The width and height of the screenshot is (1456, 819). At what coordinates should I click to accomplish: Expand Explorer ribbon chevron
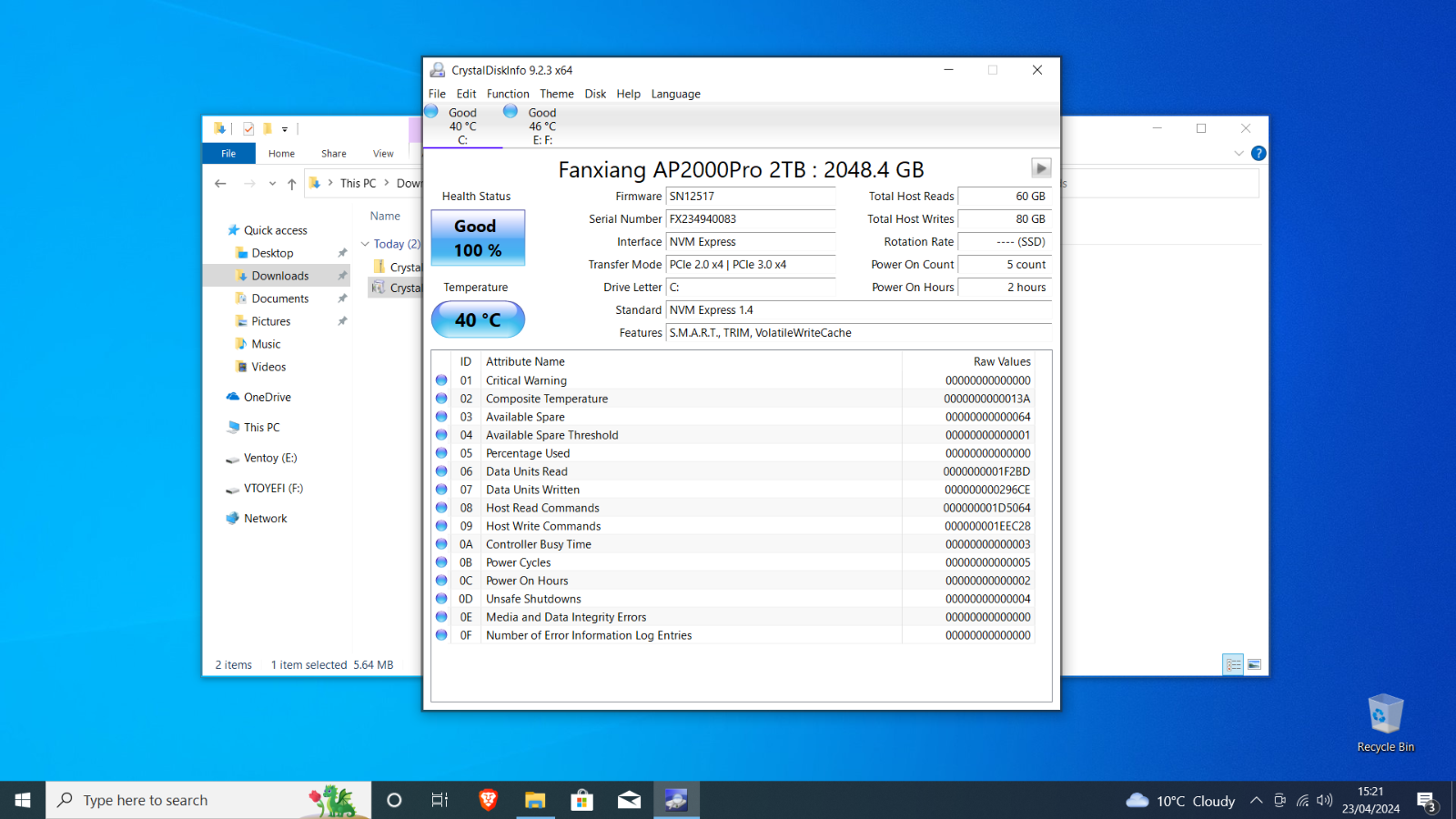click(1239, 153)
